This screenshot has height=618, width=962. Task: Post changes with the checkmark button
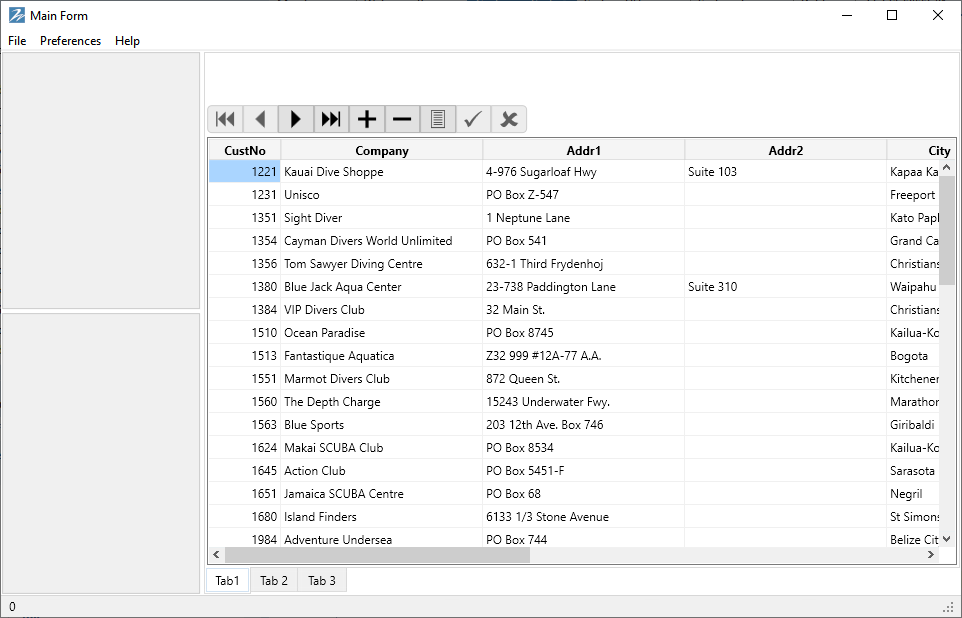coord(473,119)
